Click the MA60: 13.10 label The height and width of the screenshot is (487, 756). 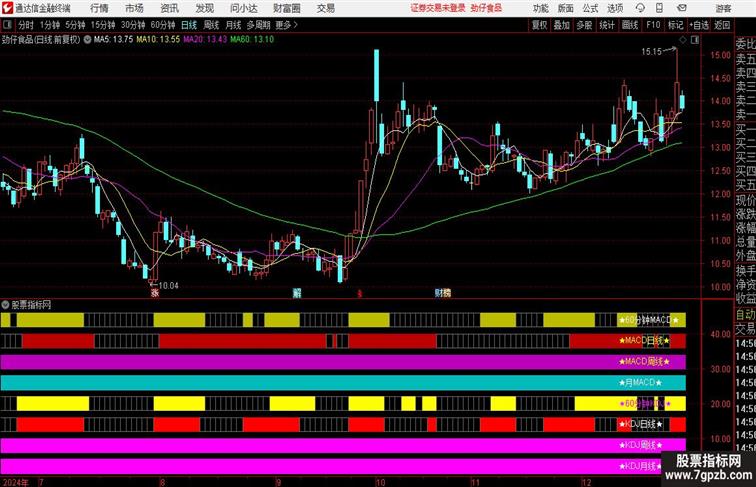pyautogui.click(x=252, y=40)
